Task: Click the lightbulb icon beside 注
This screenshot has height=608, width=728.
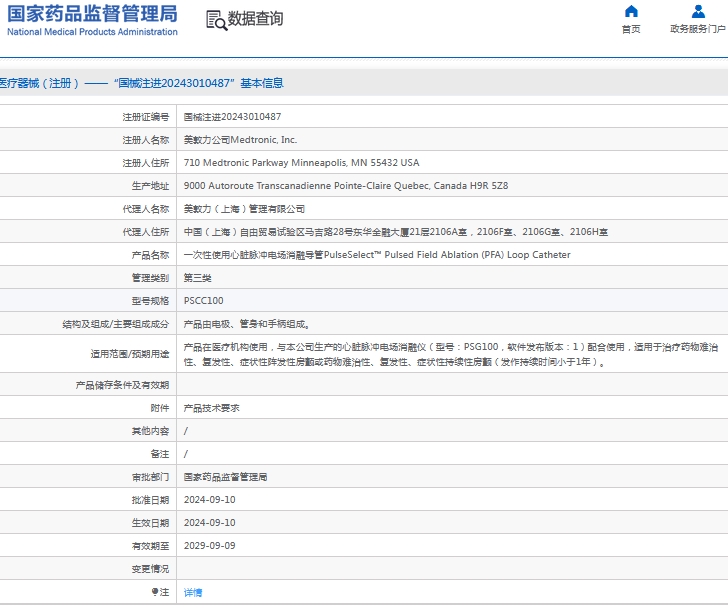Action: (155, 592)
